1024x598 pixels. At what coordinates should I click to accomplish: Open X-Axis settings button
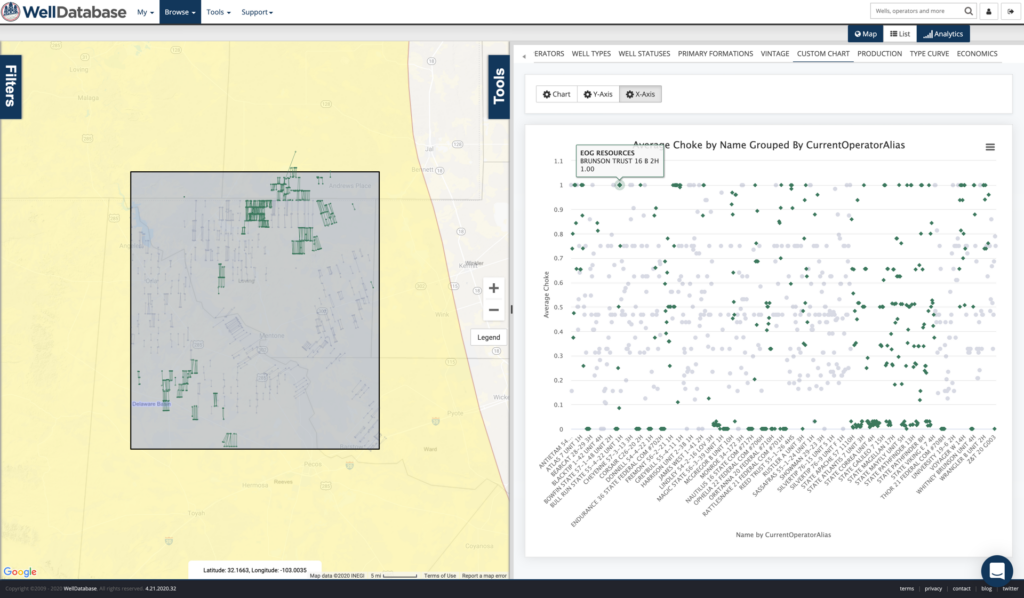click(x=640, y=94)
